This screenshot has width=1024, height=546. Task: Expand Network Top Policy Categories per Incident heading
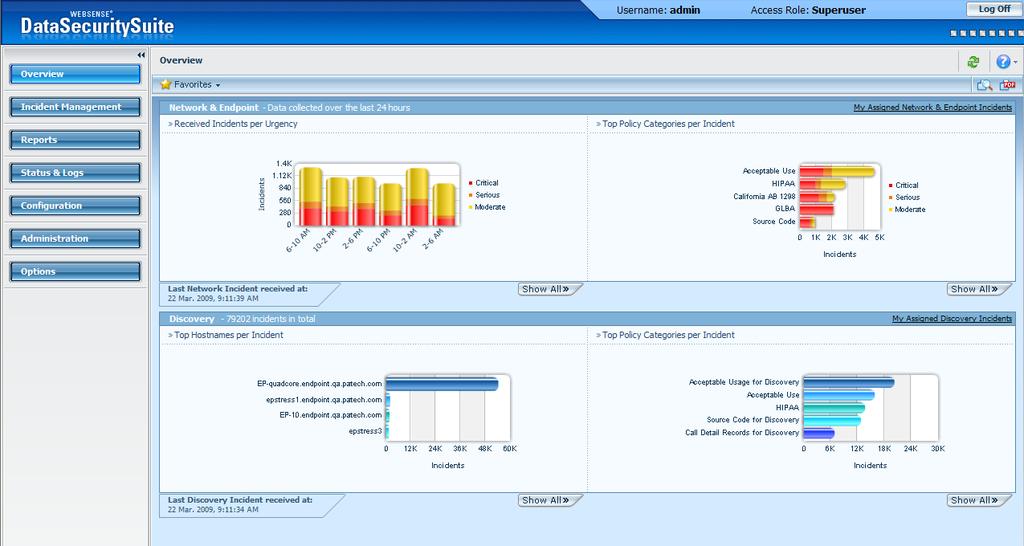pos(665,123)
